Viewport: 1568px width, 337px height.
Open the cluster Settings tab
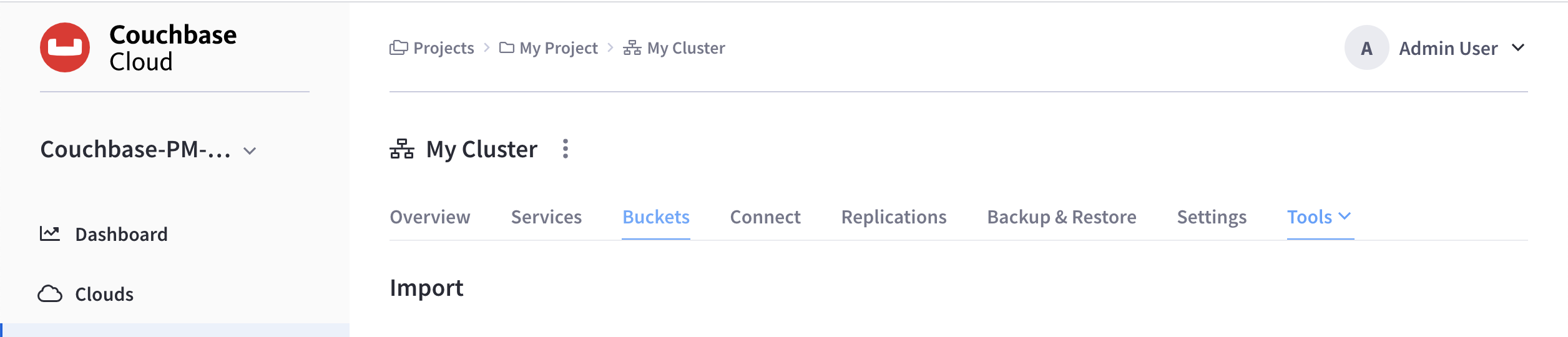tap(1211, 217)
